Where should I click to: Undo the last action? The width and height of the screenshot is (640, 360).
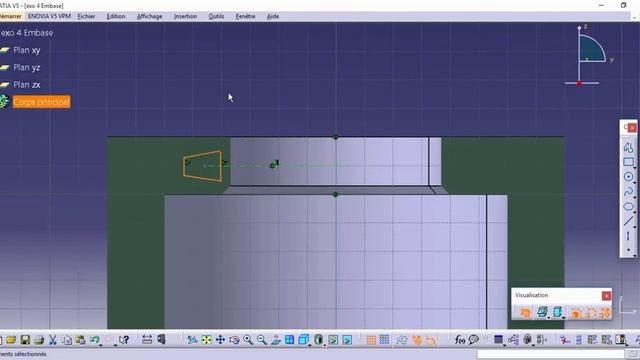[x=94, y=339]
